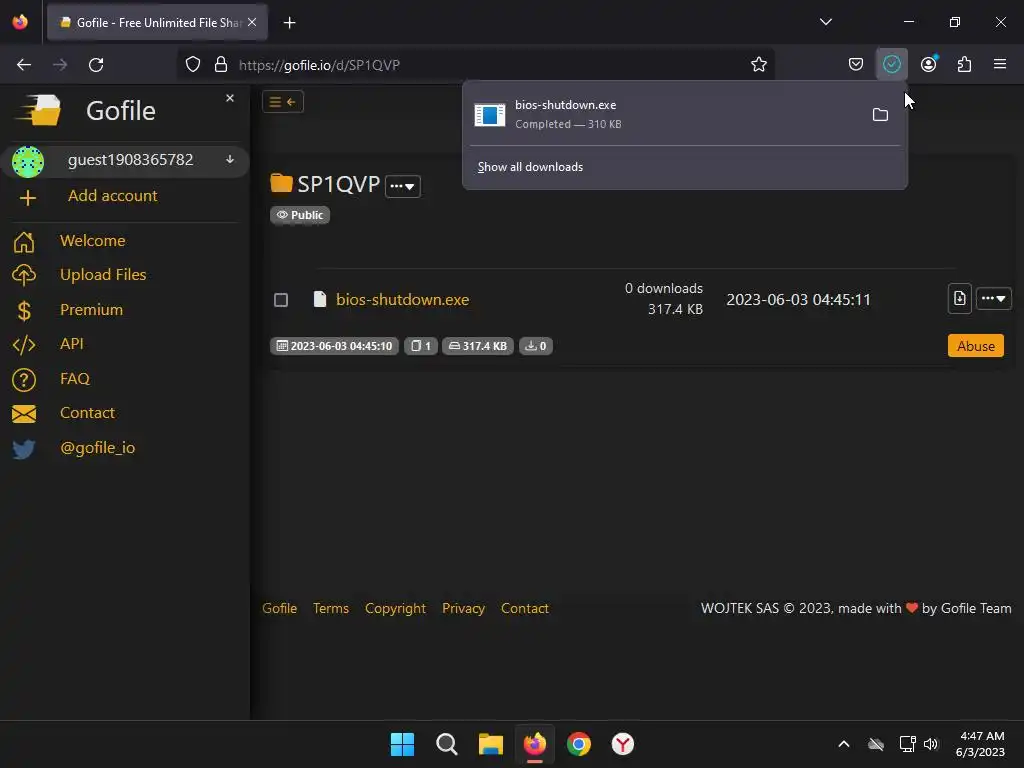Click the site padlock icon
The width and height of the screenshot is (1024, 768).
coord(221,65)
